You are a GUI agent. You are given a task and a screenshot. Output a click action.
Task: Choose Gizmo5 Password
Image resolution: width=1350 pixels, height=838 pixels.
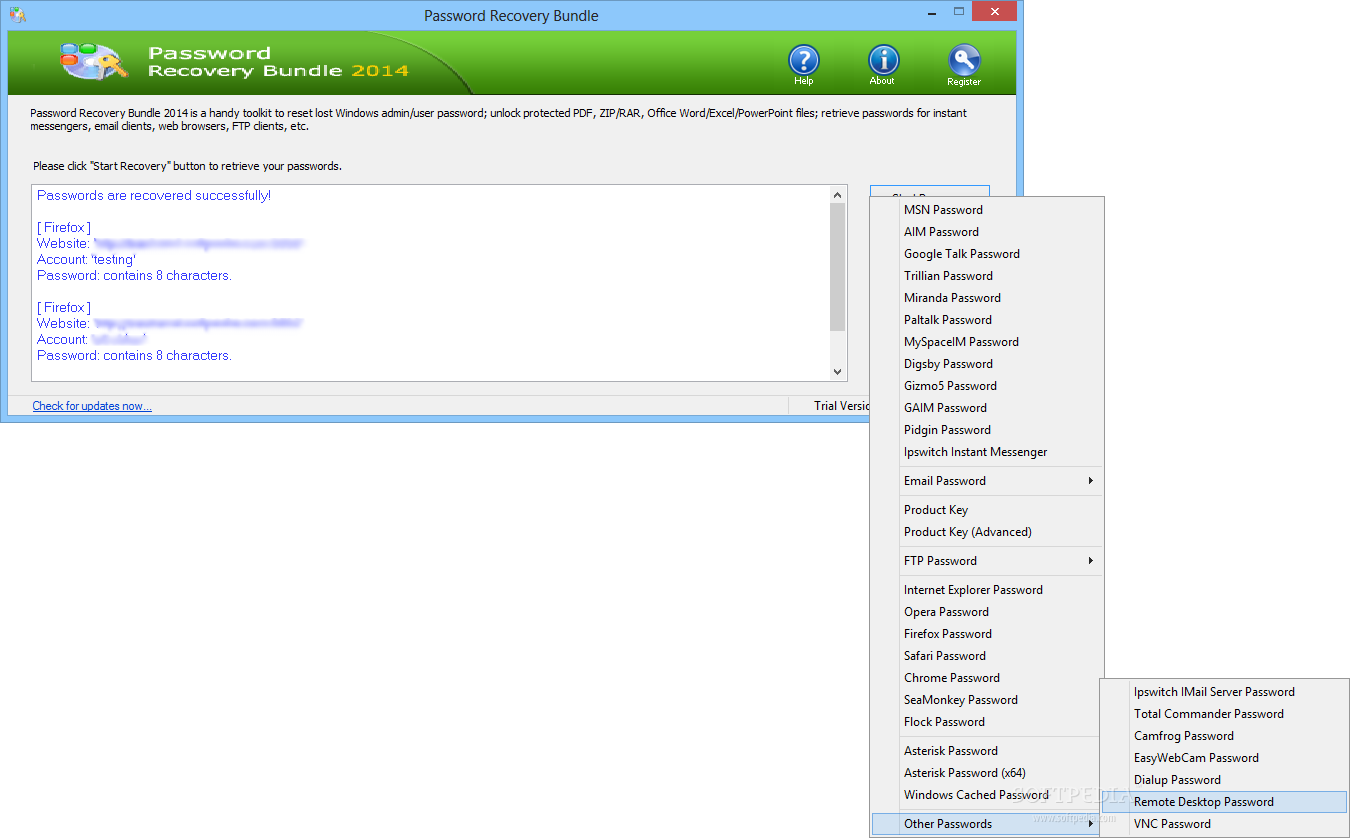[988, 386]
